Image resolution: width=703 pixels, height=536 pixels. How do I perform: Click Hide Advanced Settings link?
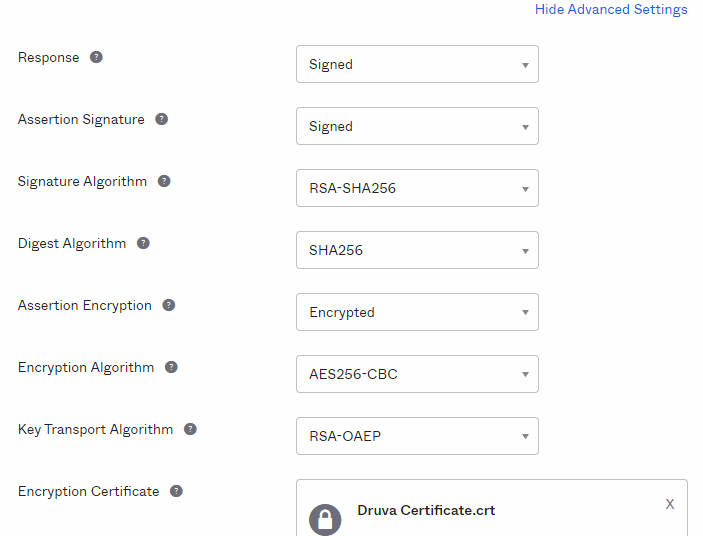pyautogui.click(x=611, y=10)
